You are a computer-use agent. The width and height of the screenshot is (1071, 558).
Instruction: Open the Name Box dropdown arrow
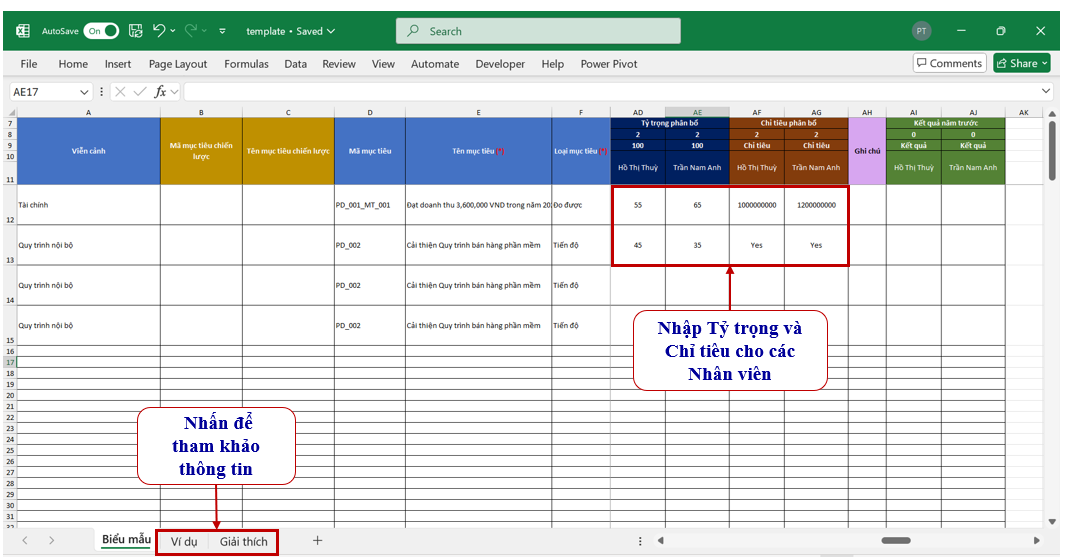click(84, 91)
